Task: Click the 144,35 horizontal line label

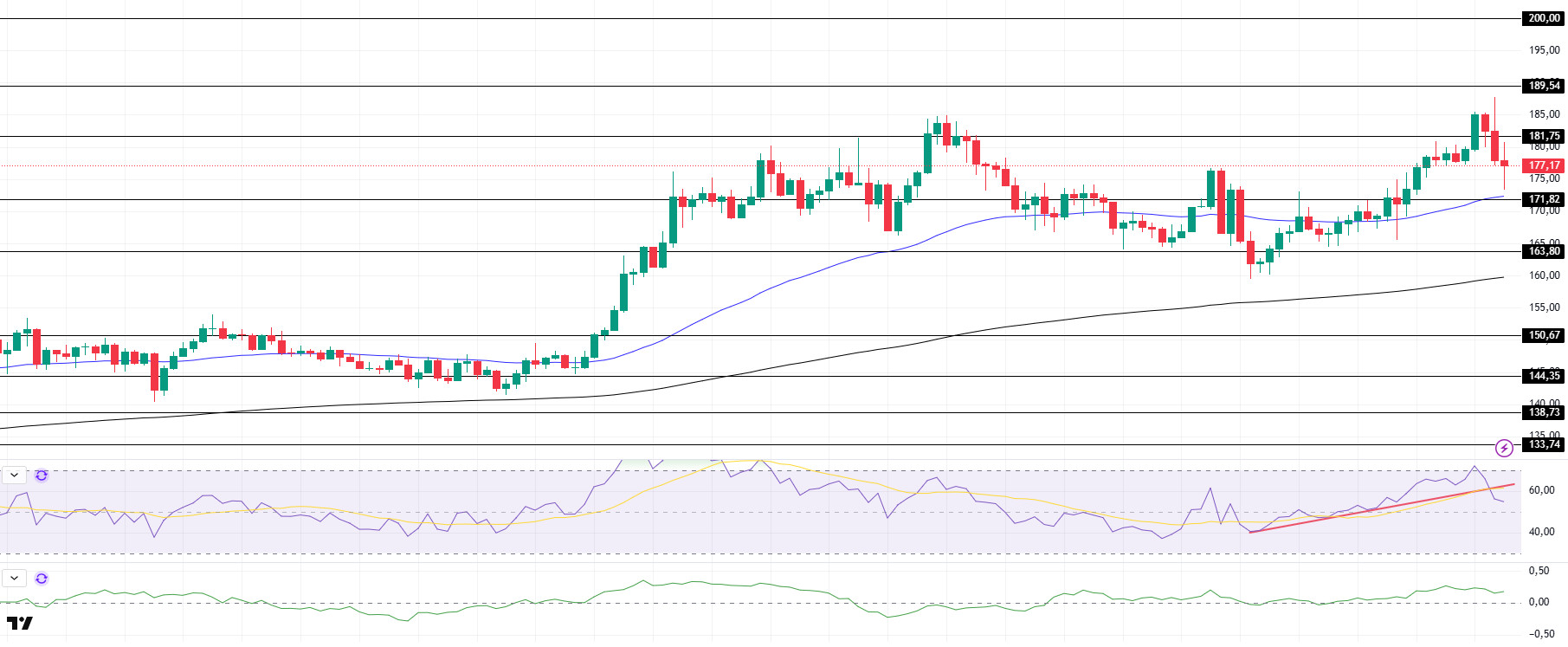Action: pos(1543,376)
